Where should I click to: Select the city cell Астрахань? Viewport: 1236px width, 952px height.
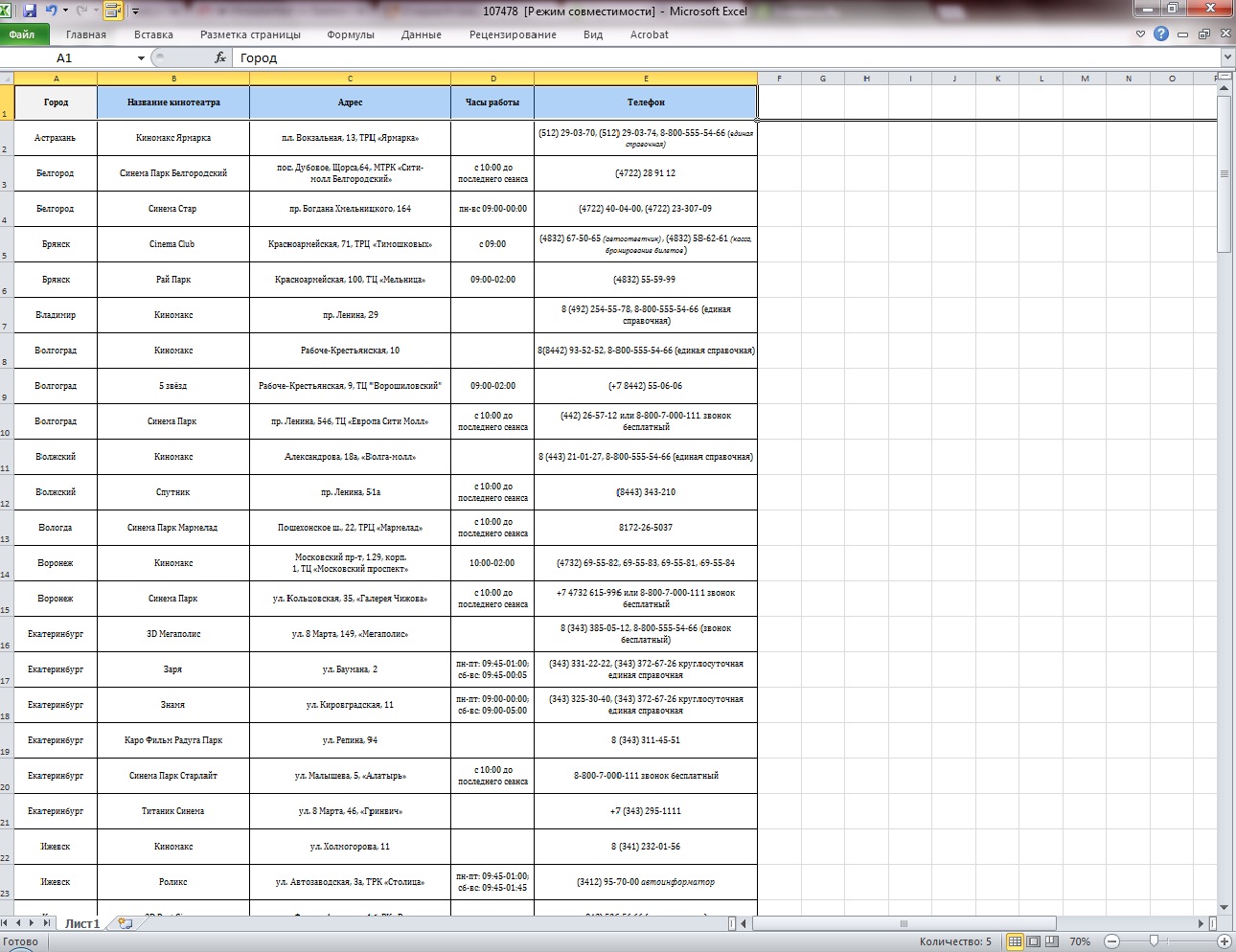(56, 138)
